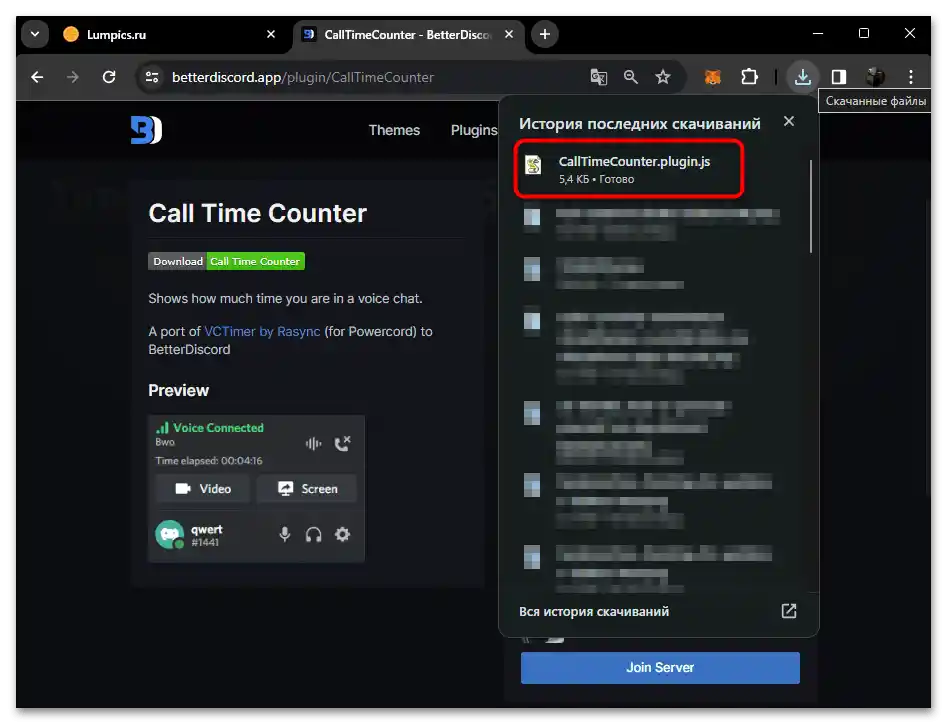Click the plugin preview image
Image resolution: width=947 pixels, height=724 pixels.
point(256,489)
